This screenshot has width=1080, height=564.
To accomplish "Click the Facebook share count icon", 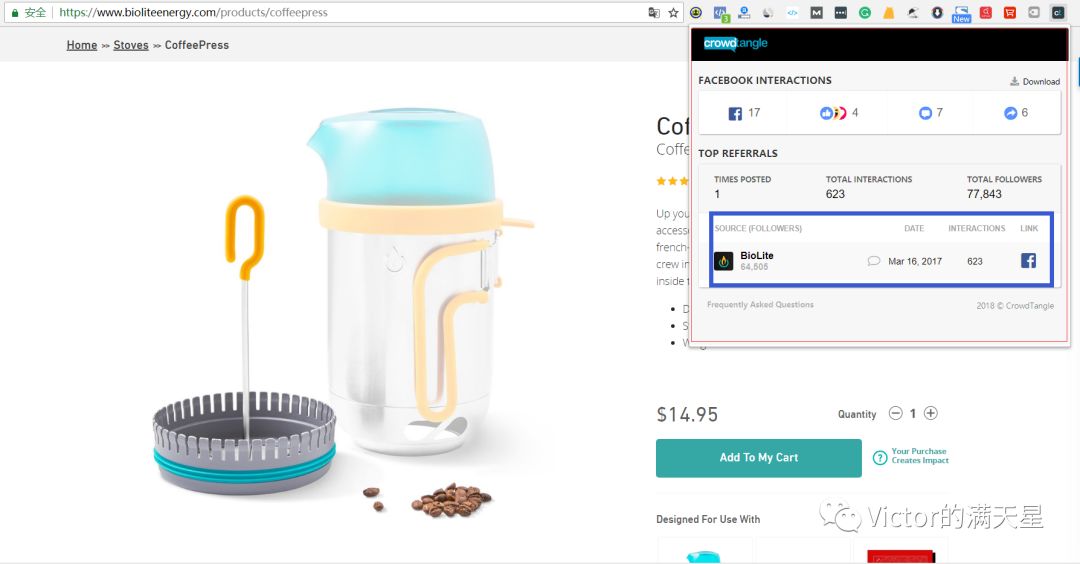I will click(735, 113).
